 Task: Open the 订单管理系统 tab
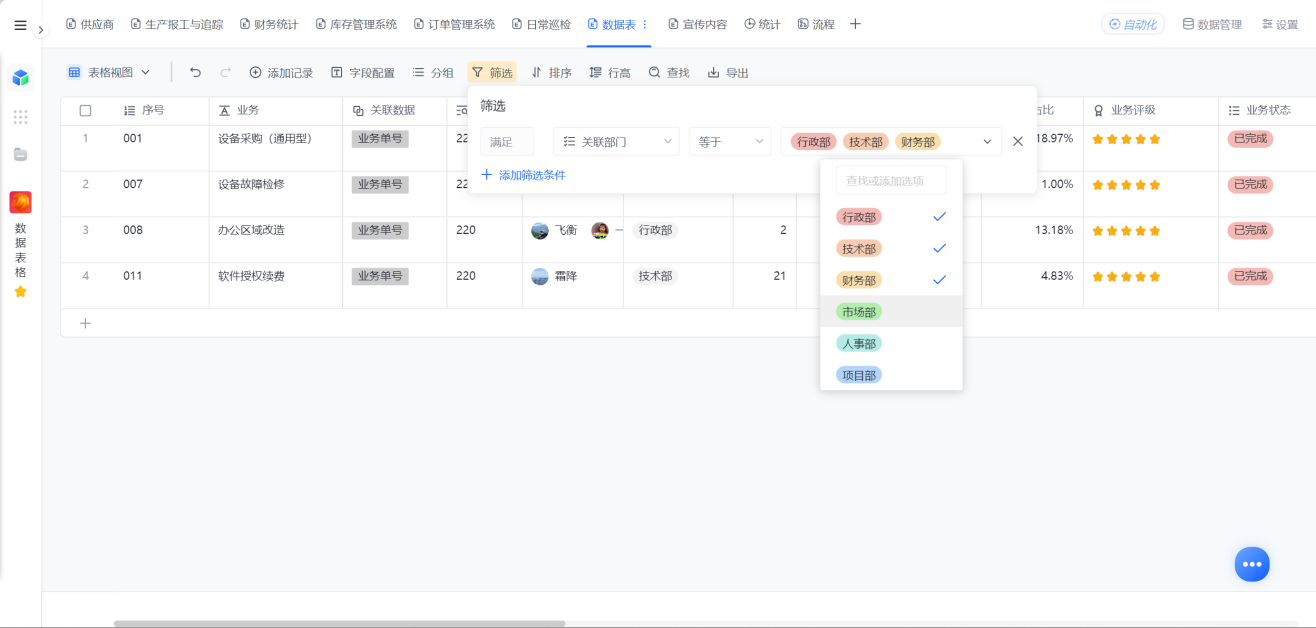coord(454,24)
